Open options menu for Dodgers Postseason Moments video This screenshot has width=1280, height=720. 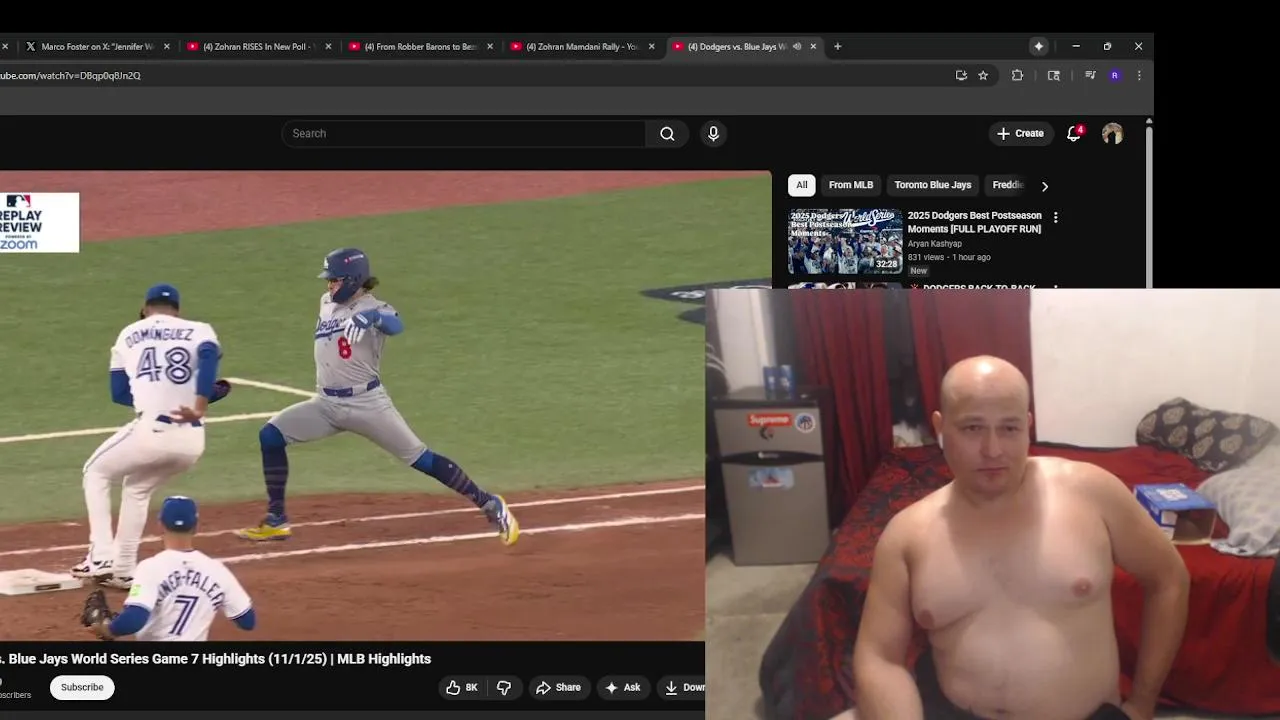coord(1055,217)
